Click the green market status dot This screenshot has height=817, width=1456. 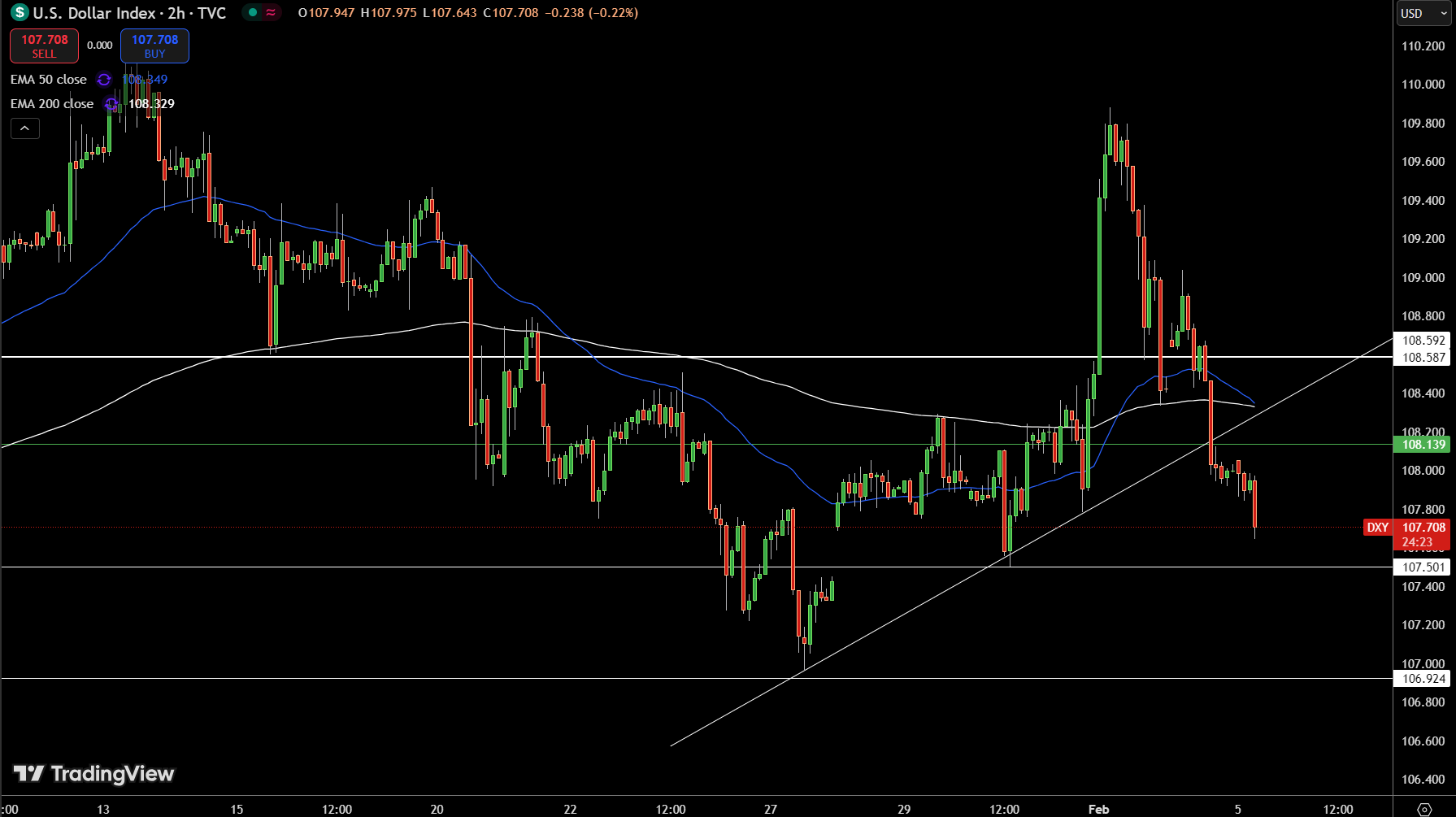pos(253,13)
